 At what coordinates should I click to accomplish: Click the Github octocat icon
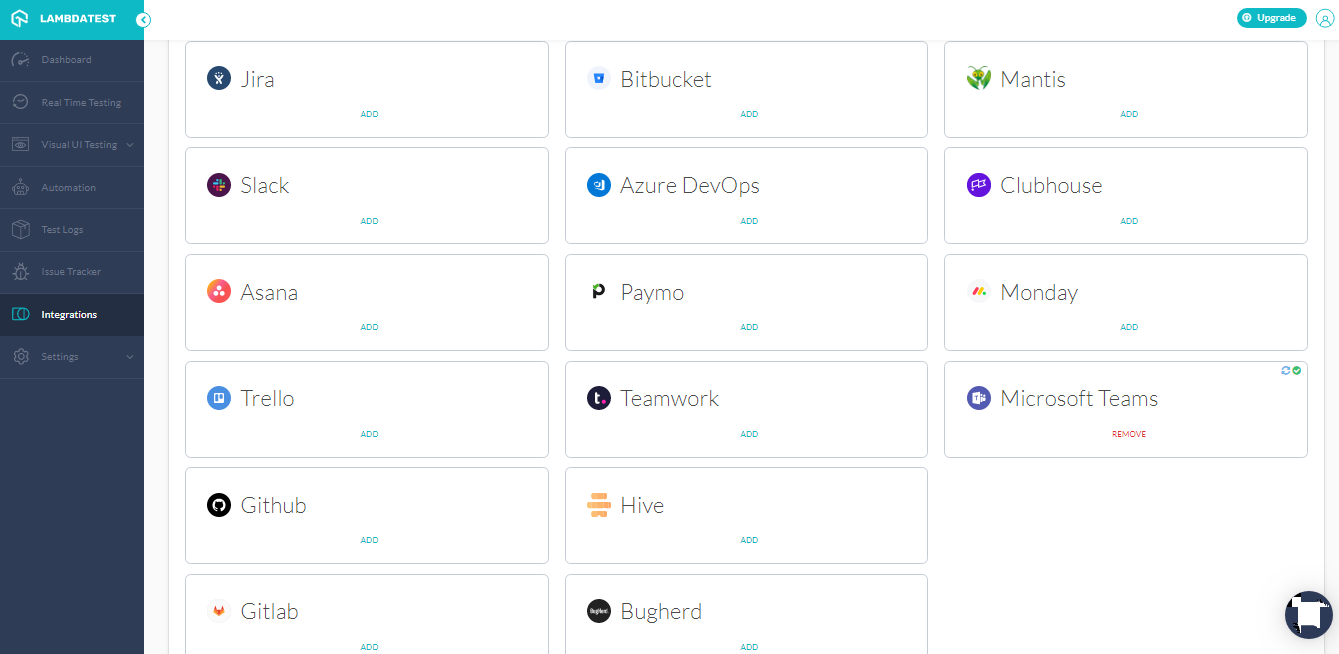point(219,505)
